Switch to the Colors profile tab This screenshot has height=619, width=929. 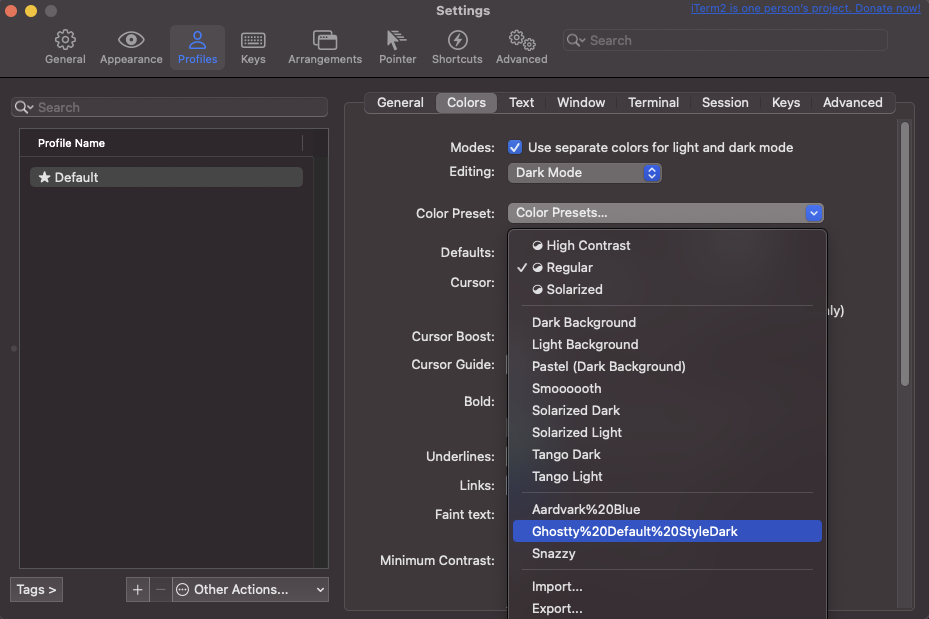pyautogui.click(x=466, y=102)
